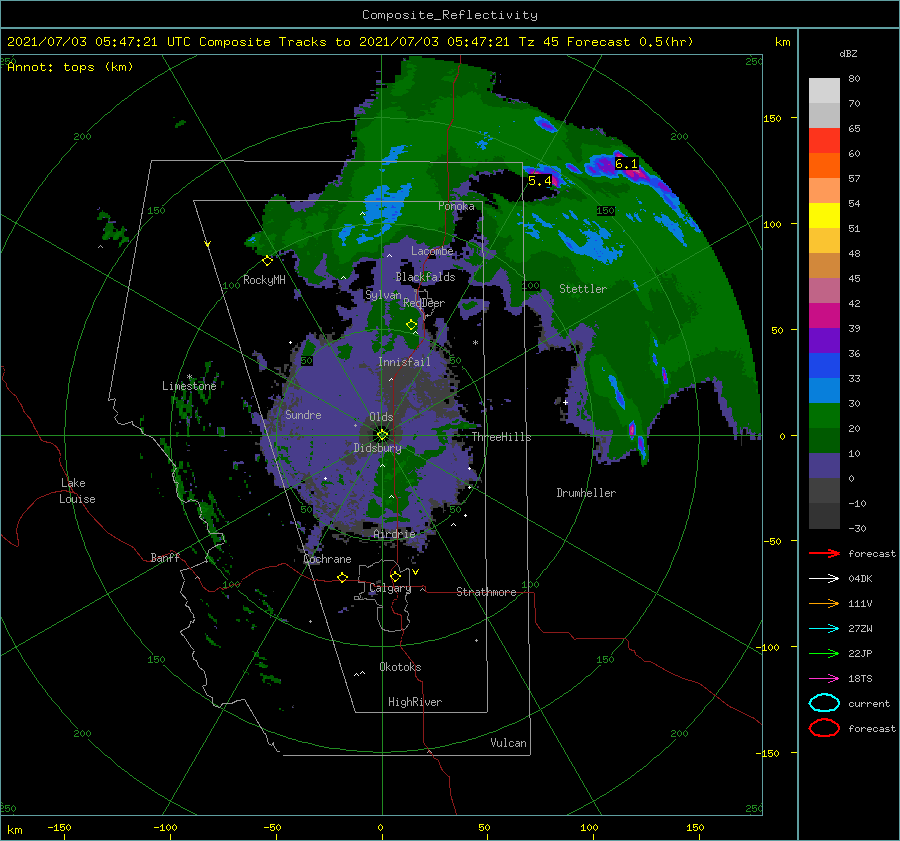The width and height of the screenshot is (900, 841).
Task: Pick the bright green 30 dBZ swatch
Action: click(x=824, y=415)
